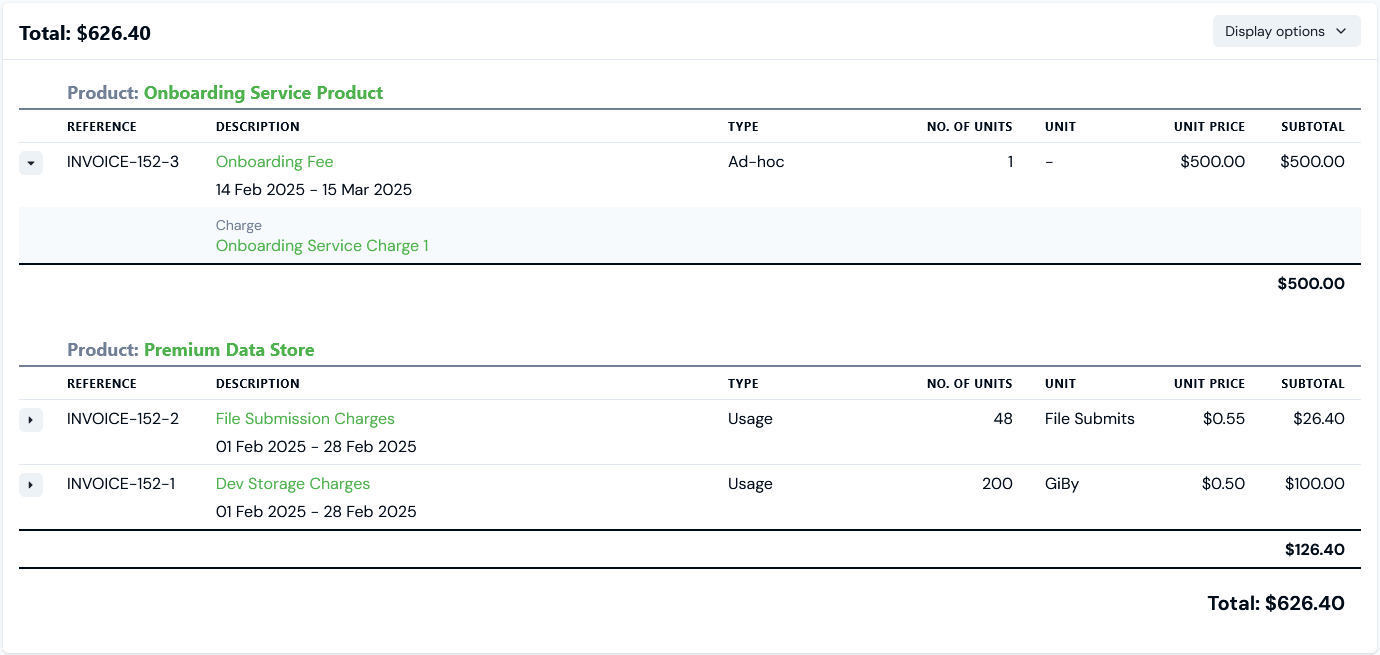Select the INVOICE-152-2 reference text
This screenshot has height=655, width=1380.
(123, 419)
